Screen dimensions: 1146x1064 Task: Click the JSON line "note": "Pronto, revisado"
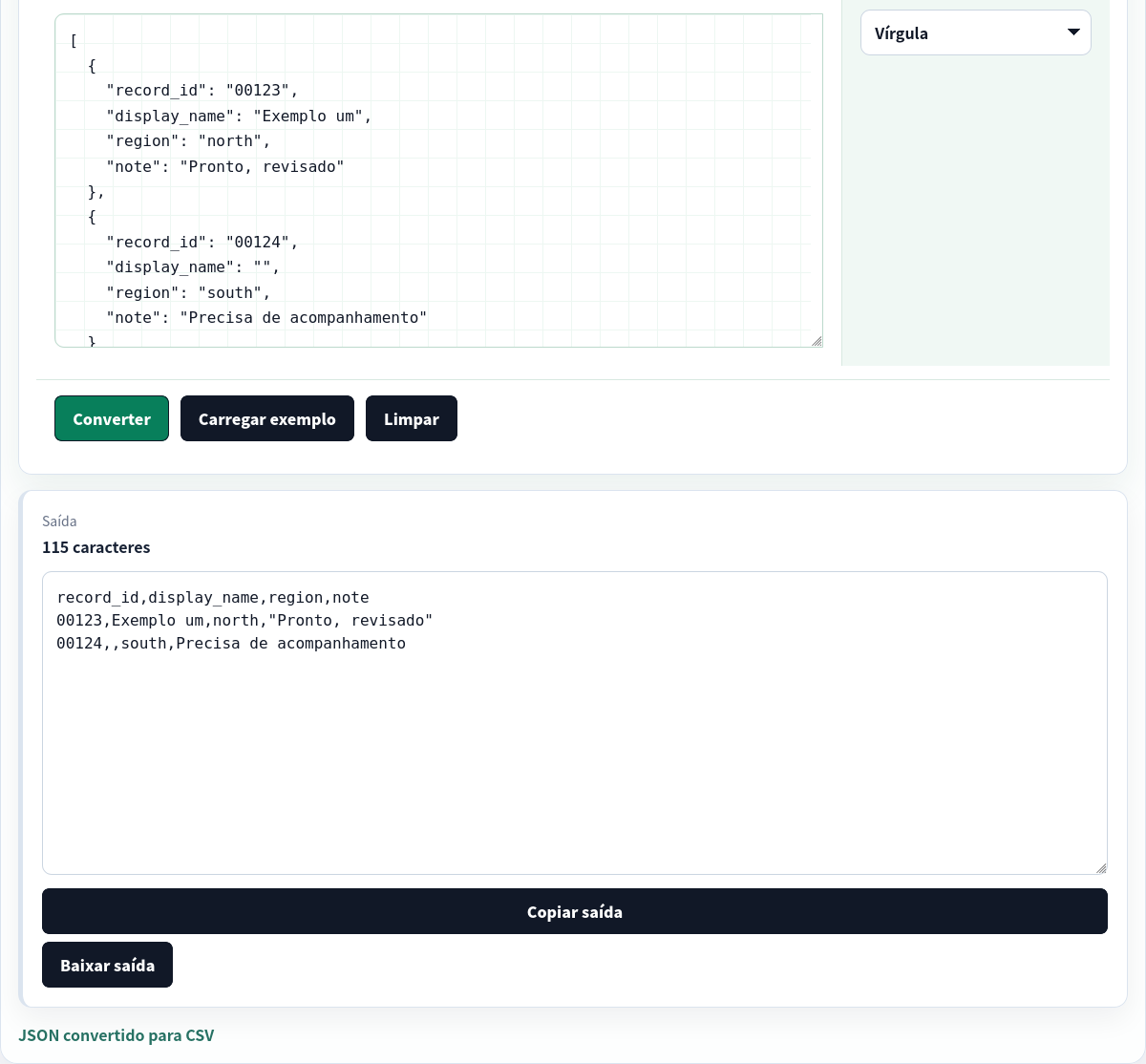225,167
